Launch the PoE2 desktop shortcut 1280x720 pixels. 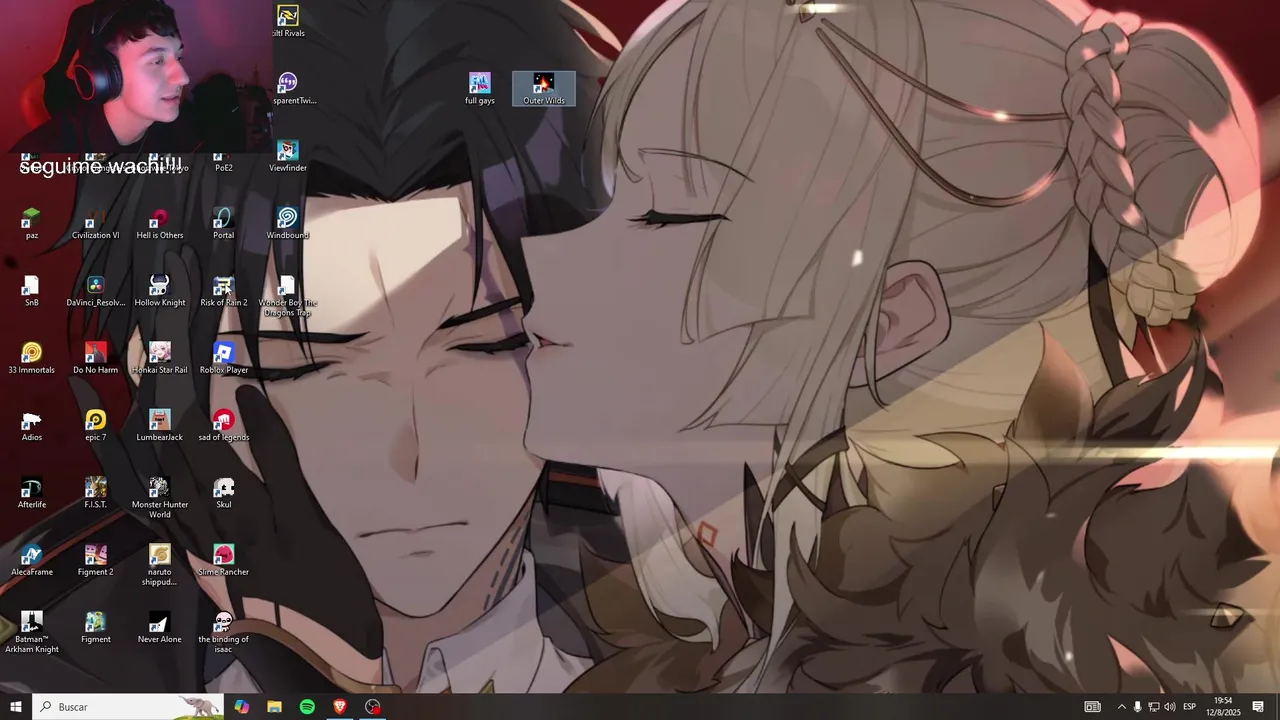(224, 160)
